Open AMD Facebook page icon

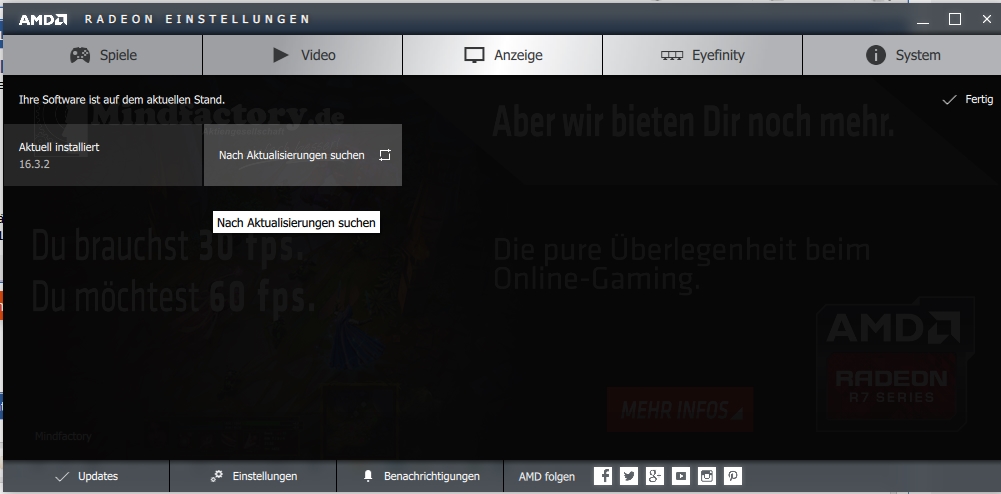603,476
